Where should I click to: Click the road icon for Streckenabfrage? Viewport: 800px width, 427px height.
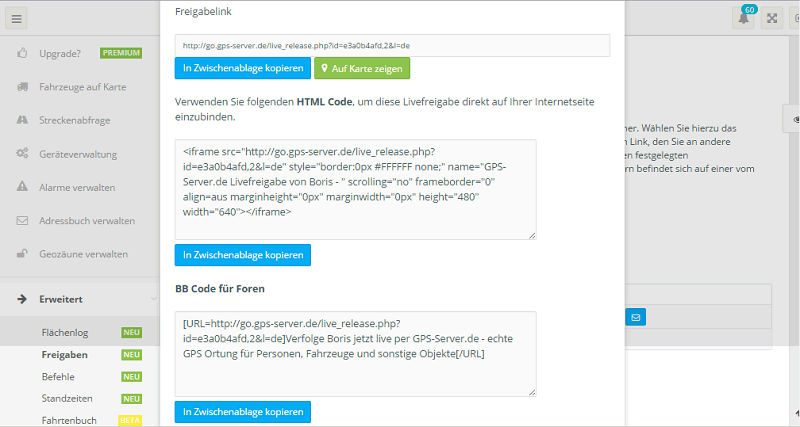point(22,120)
